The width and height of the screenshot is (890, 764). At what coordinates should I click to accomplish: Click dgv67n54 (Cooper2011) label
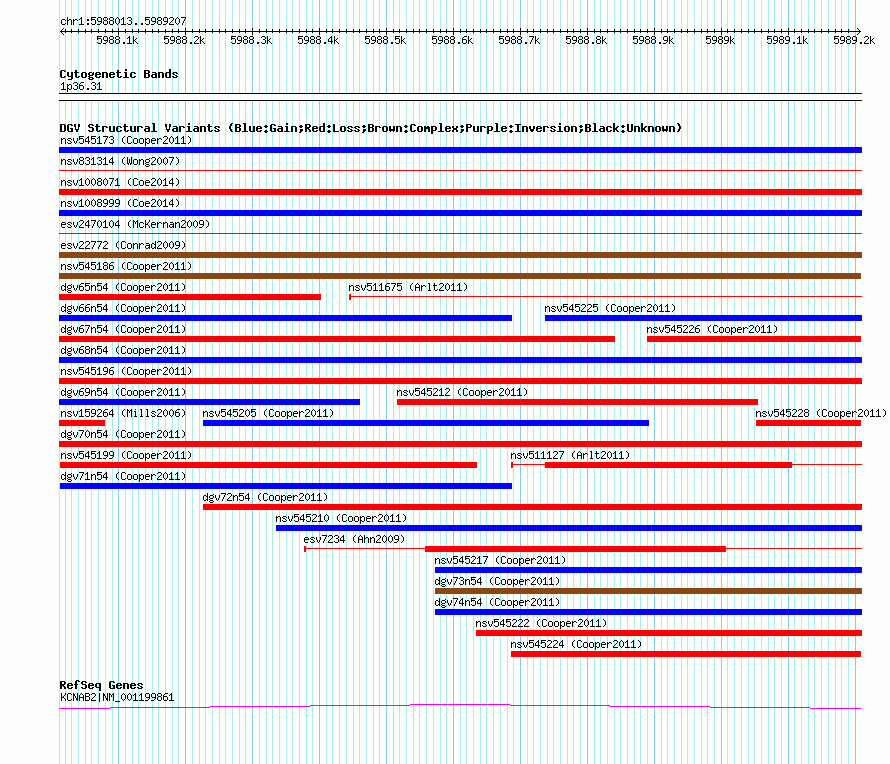click(x=123, y=329)
